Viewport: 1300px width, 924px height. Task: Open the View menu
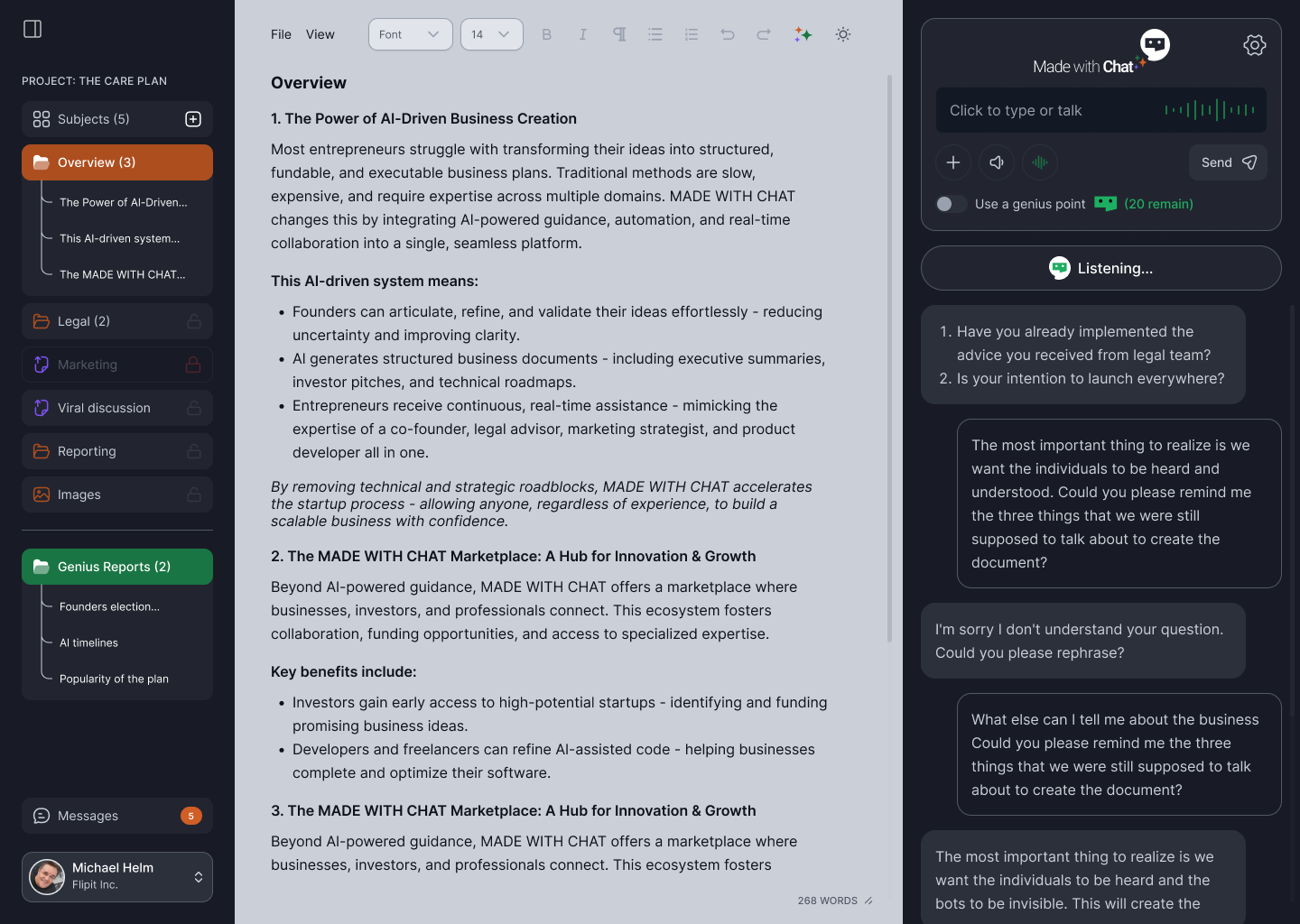tap(320, 34)
